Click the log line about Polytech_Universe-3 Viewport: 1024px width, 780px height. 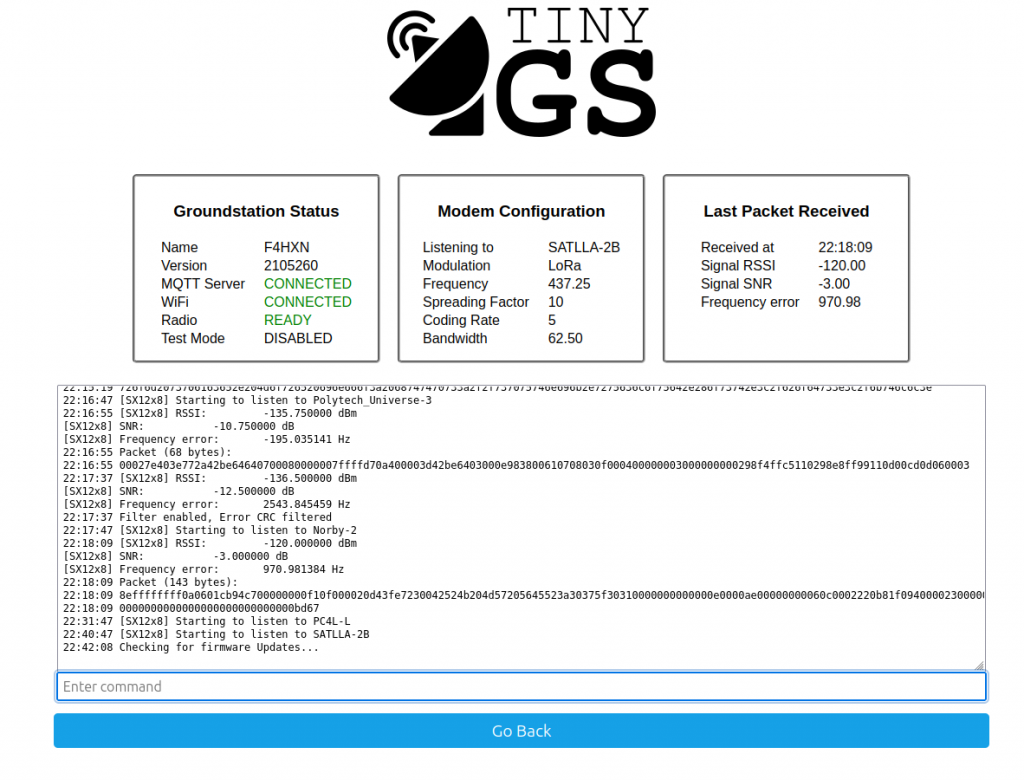pyautogui.click(x=247, y=400)
